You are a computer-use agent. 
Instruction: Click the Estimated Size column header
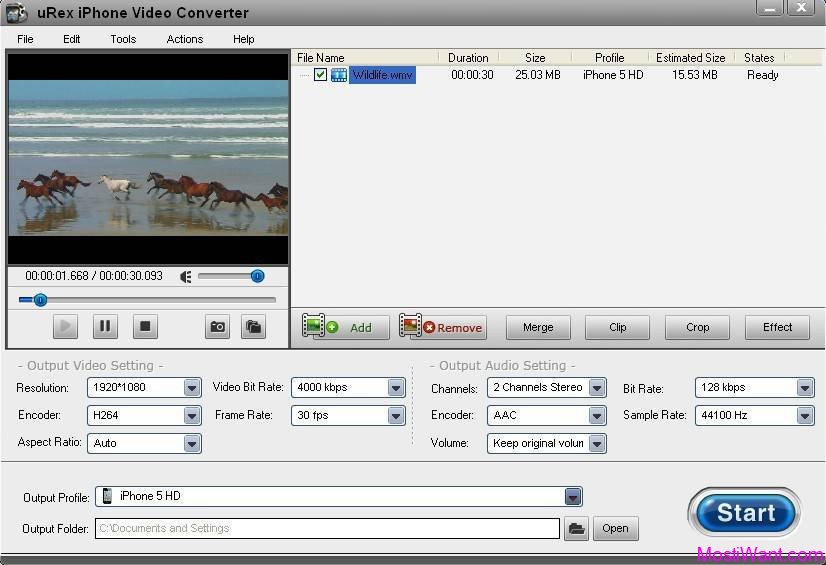click(691, 57)
